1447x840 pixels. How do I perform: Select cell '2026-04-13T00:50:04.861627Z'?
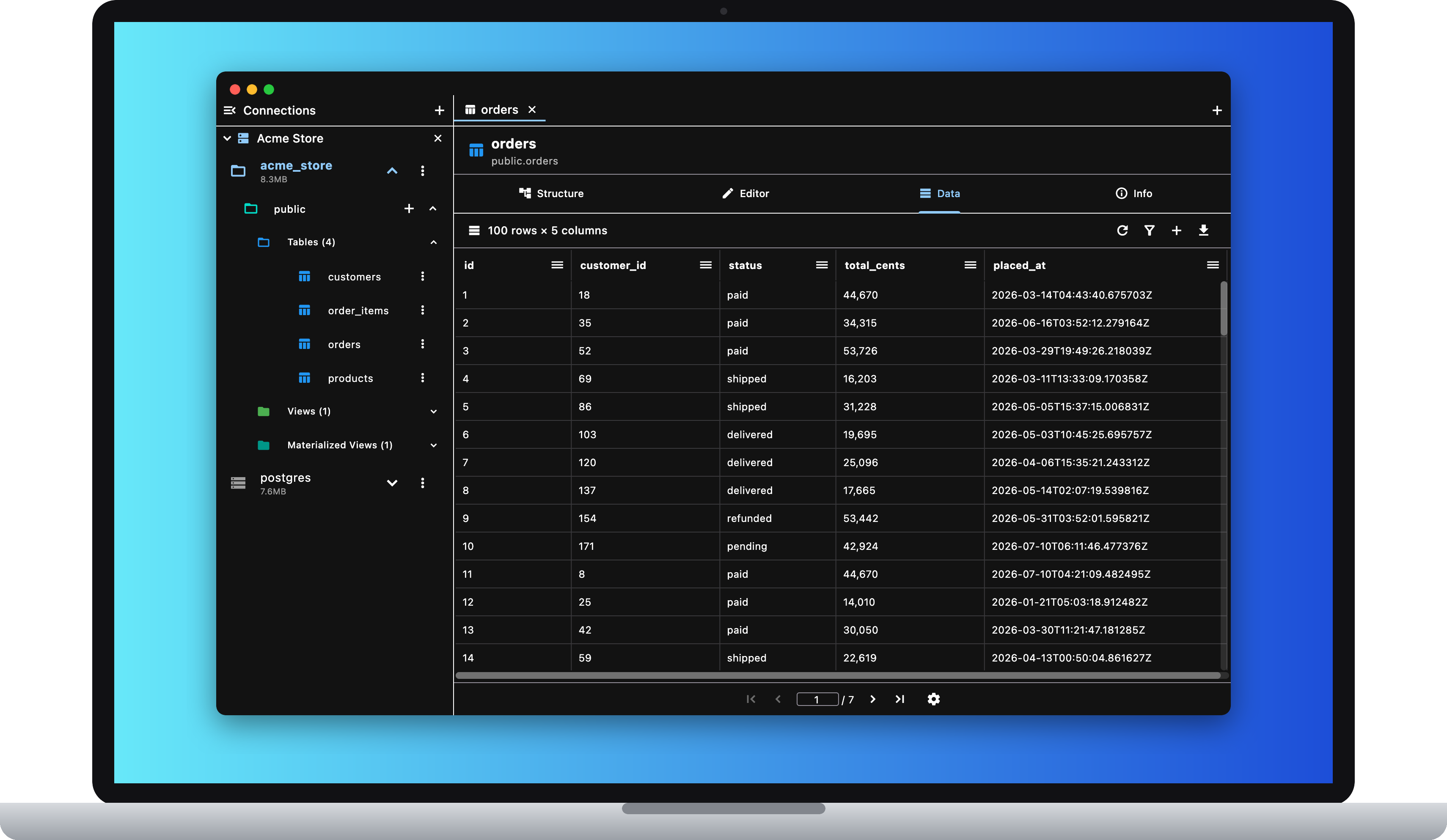[x=1103, y=658]
